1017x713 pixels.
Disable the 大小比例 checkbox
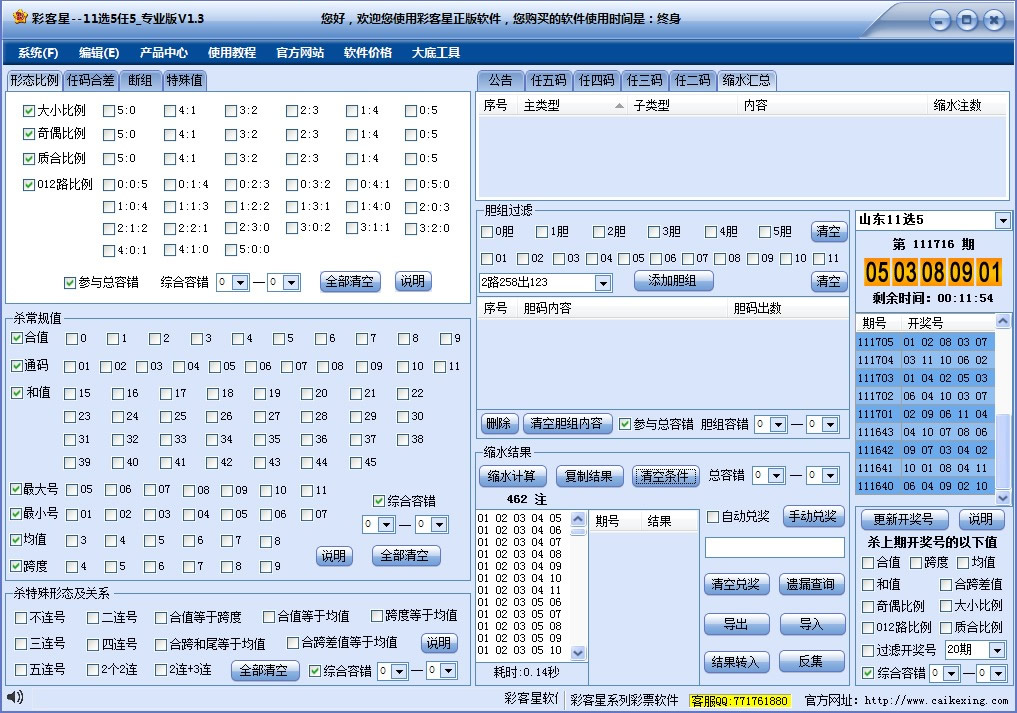pyautogui.click(x=30, y=111)
